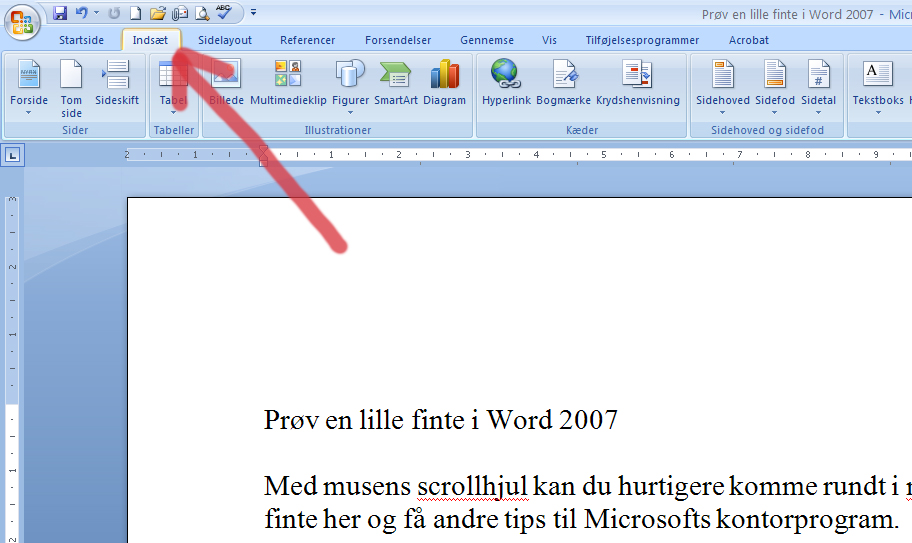
Task: Save document via Quick Access floppy icon
Action: coord(60,13)
